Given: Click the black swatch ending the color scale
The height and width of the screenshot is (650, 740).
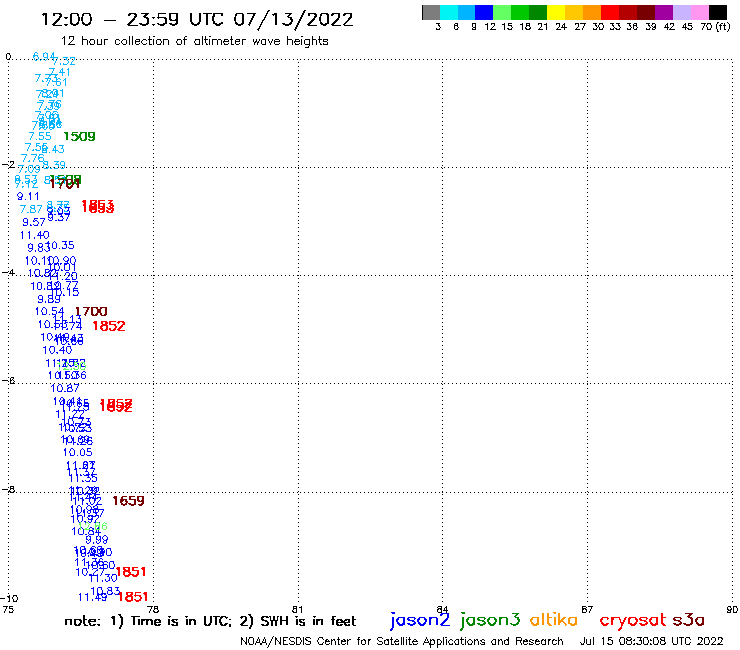Looking at the screenshot, I should [x=717, y=12].
